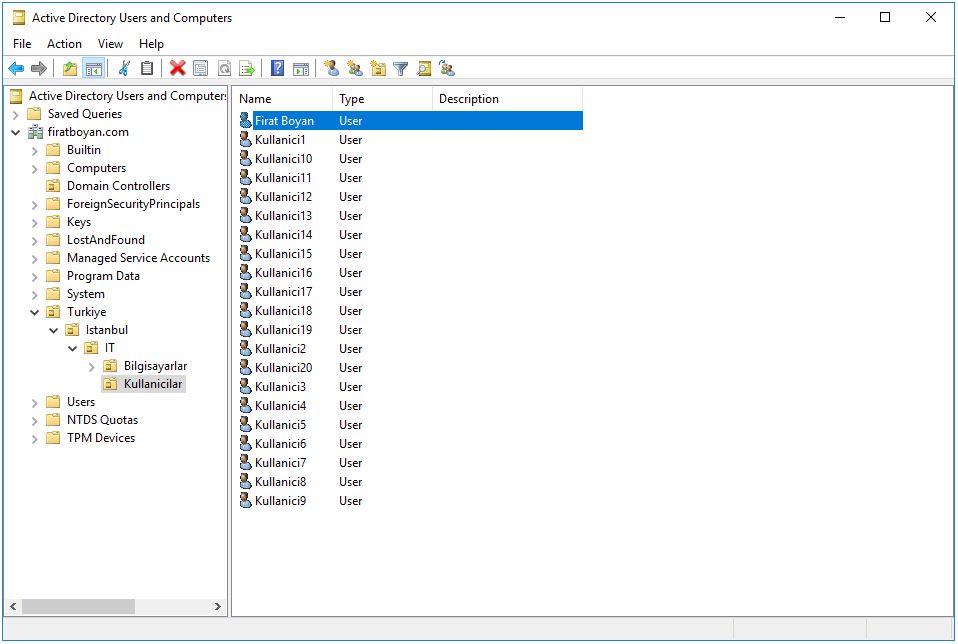Click the Forward arrow toolbar icon
This screenshot has height=644, width=958.
click(38, 68)
